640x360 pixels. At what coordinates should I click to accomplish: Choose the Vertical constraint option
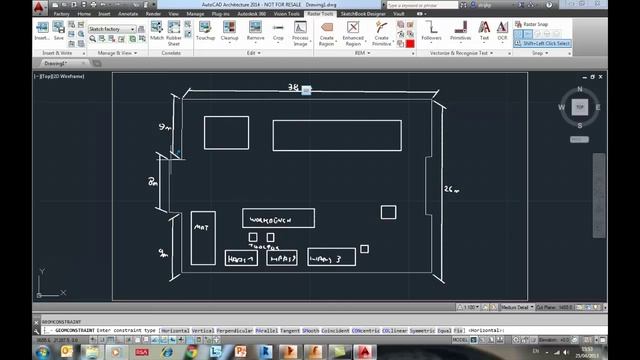[203, 331]
